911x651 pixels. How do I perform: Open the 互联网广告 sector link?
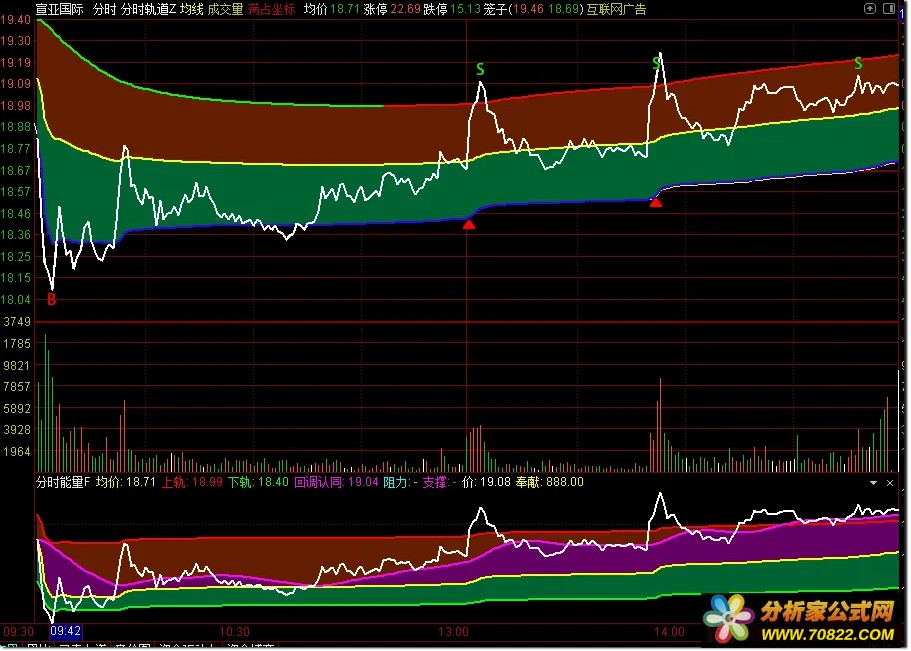[616, 9]
